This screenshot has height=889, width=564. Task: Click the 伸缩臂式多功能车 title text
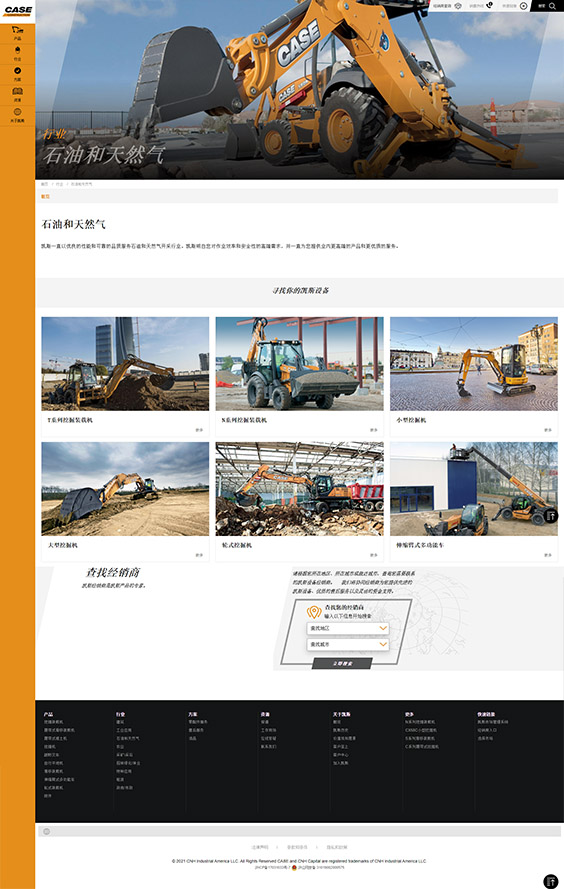[x=420, y=545]
